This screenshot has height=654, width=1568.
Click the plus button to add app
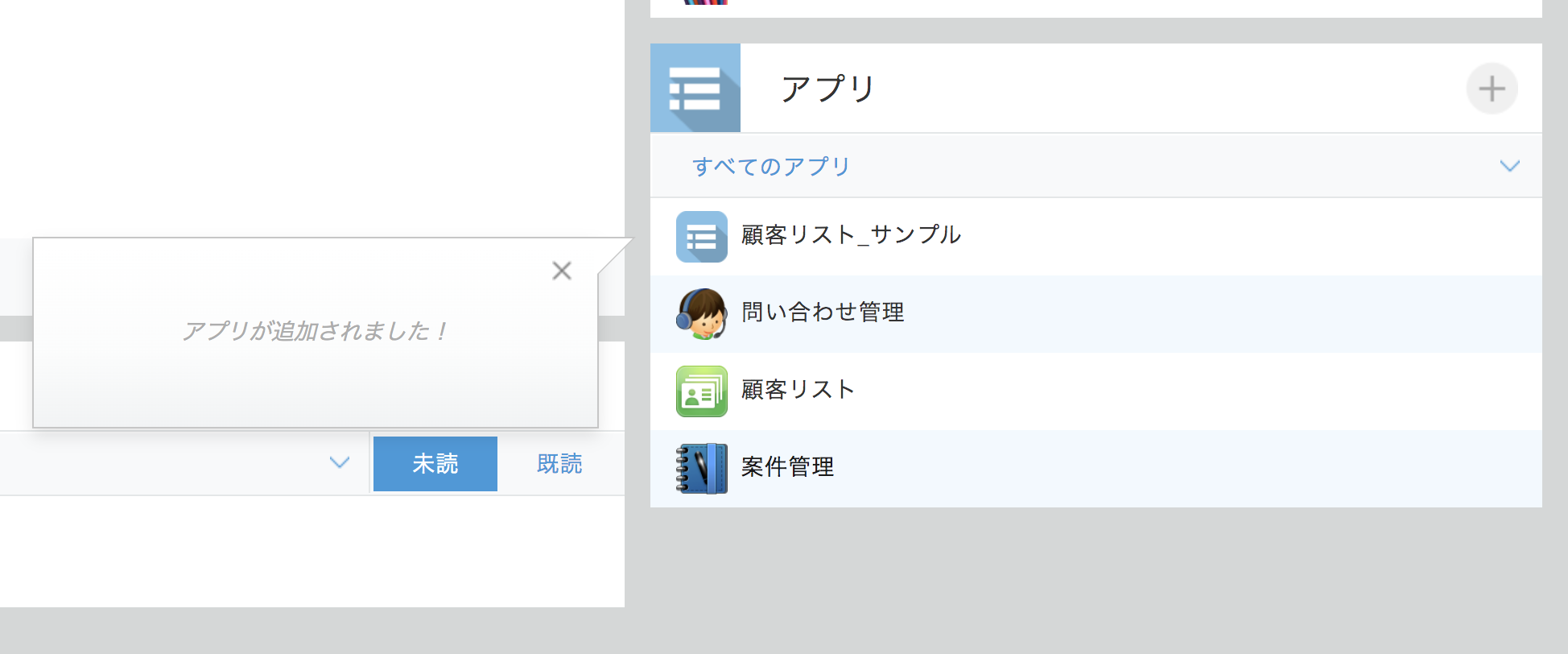(1492, 89)
